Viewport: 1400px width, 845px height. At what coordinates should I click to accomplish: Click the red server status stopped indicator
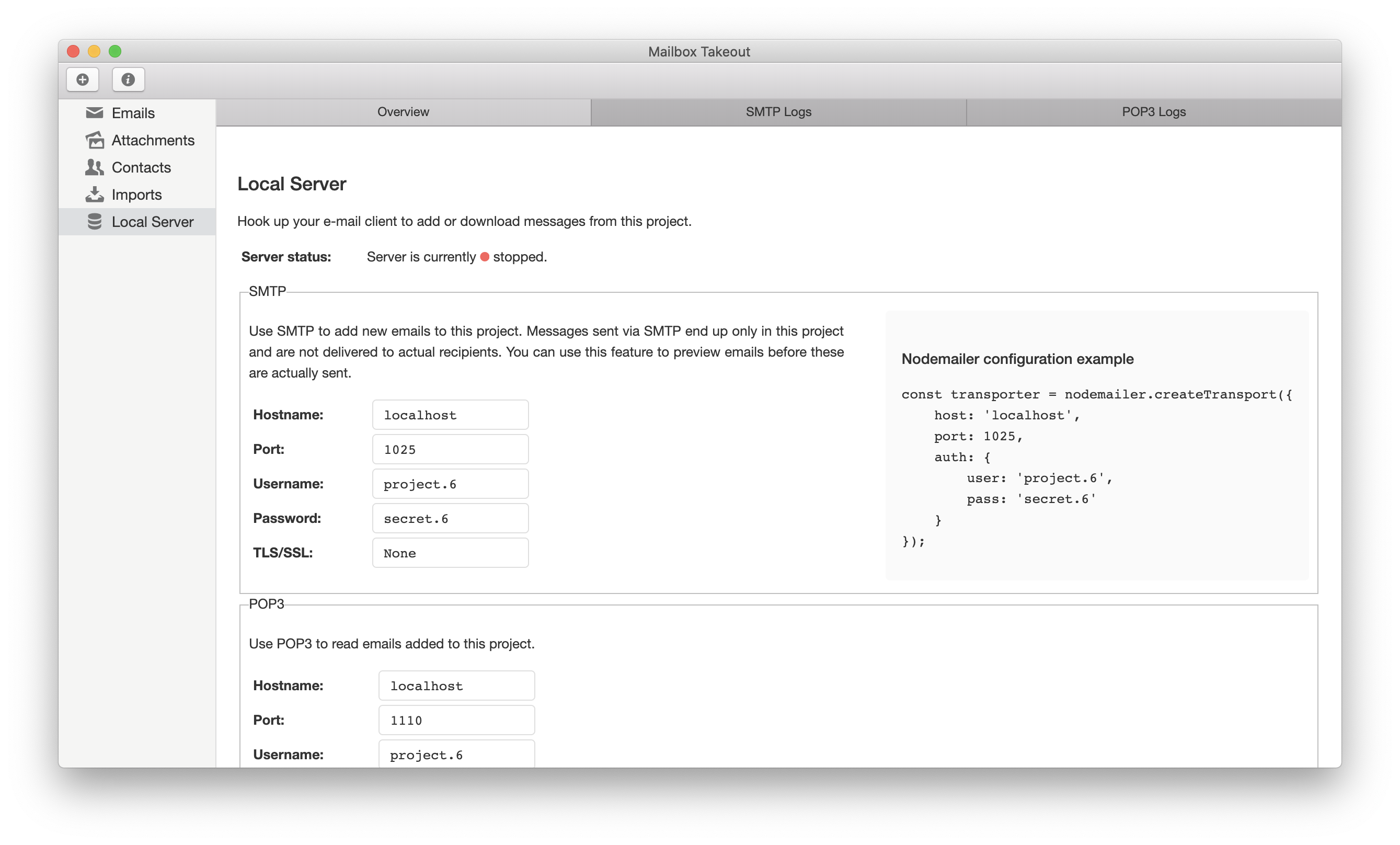click(485, 257)
